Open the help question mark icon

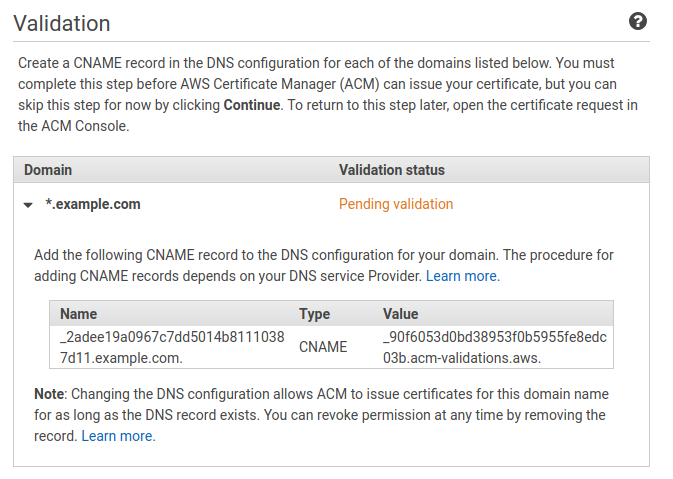[638, 21]
